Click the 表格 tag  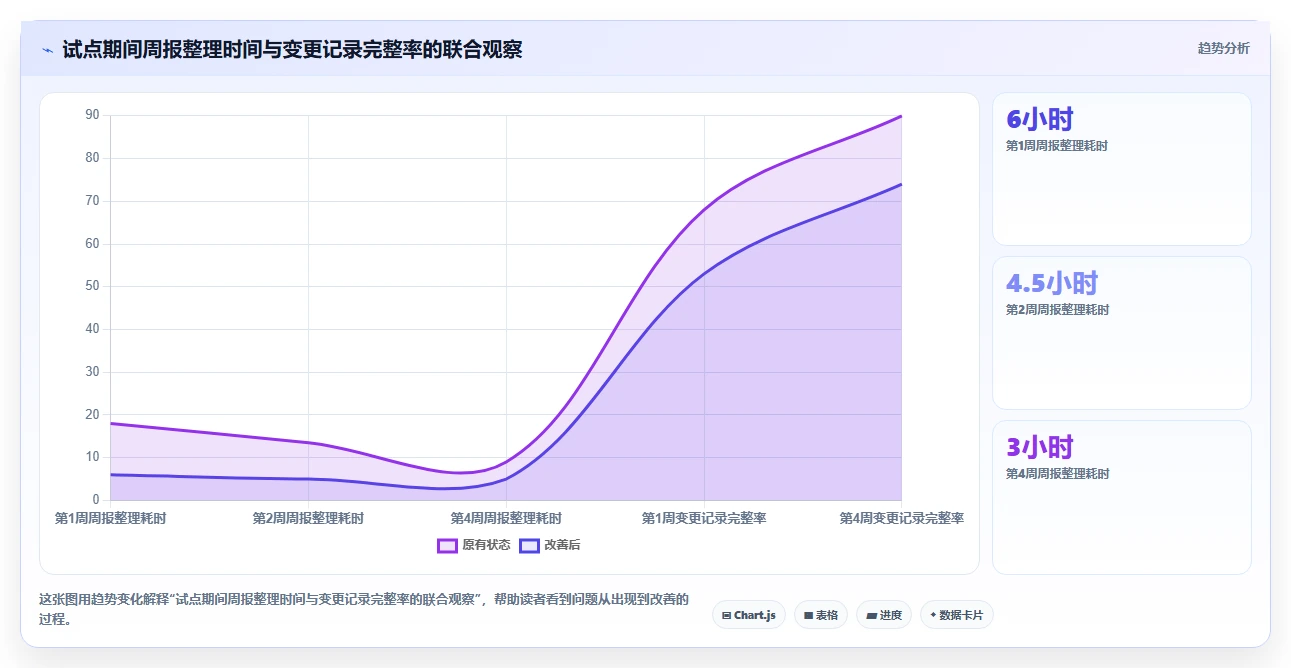point(821,615)
